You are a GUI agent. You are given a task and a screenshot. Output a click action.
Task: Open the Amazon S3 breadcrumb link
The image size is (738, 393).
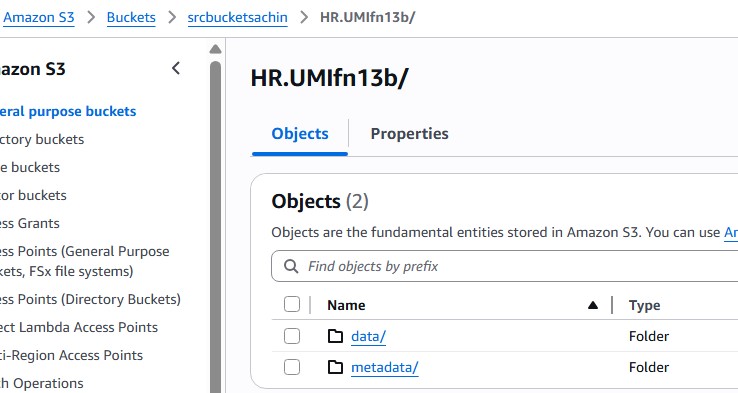click(39, 17)
